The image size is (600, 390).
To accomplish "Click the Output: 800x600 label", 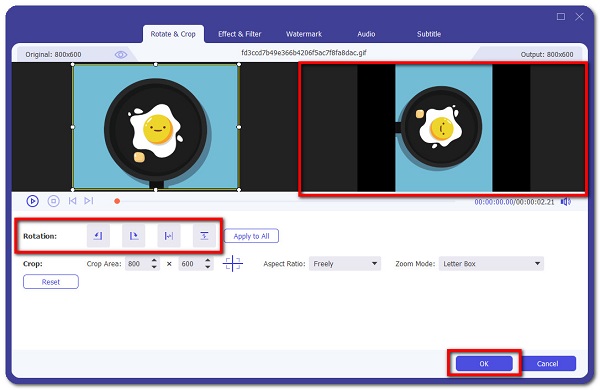I will (547, 55).
